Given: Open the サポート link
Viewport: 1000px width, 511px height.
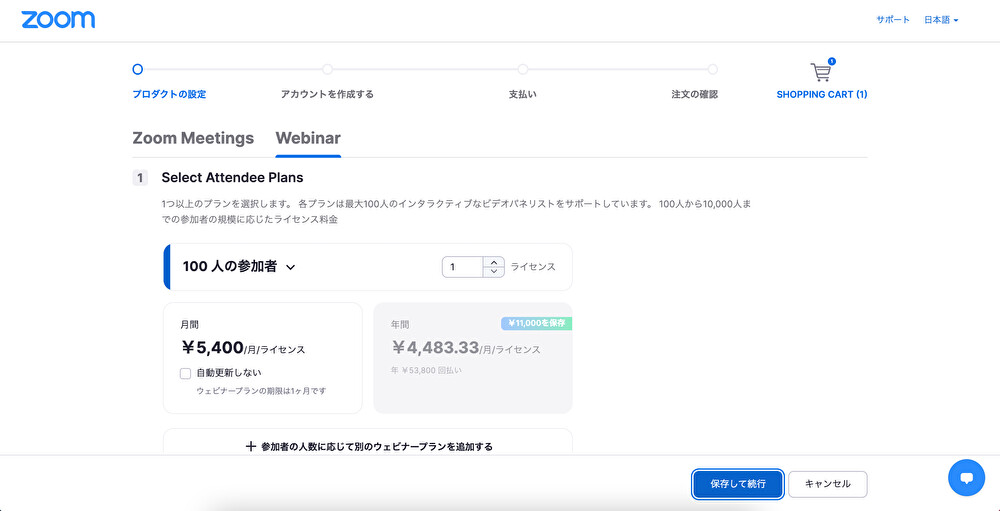Looking at the screenshot, I should (x=893, y=20).
